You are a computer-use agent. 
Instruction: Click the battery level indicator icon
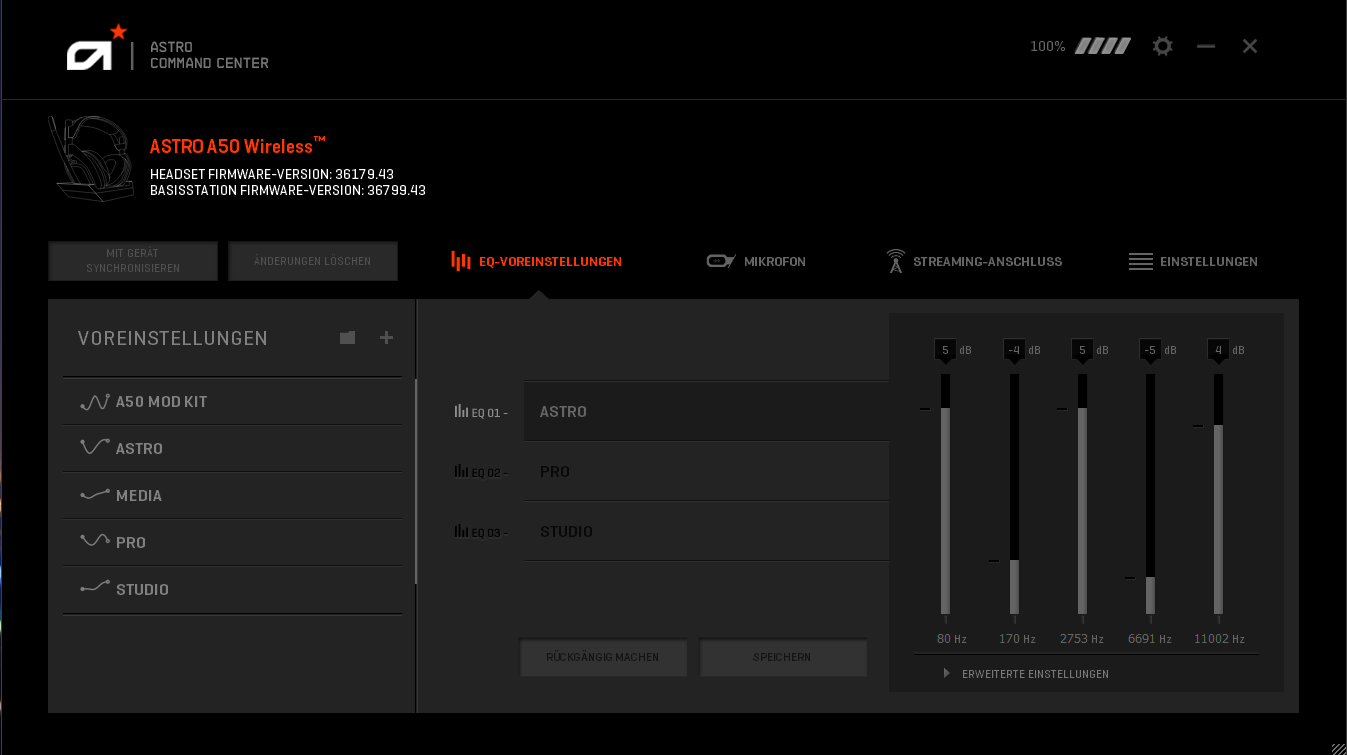tap(1102, 46)
